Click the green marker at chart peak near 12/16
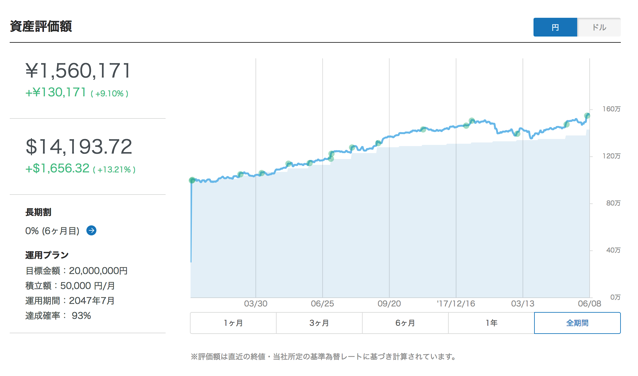638x376 pixels. (472, 121)
